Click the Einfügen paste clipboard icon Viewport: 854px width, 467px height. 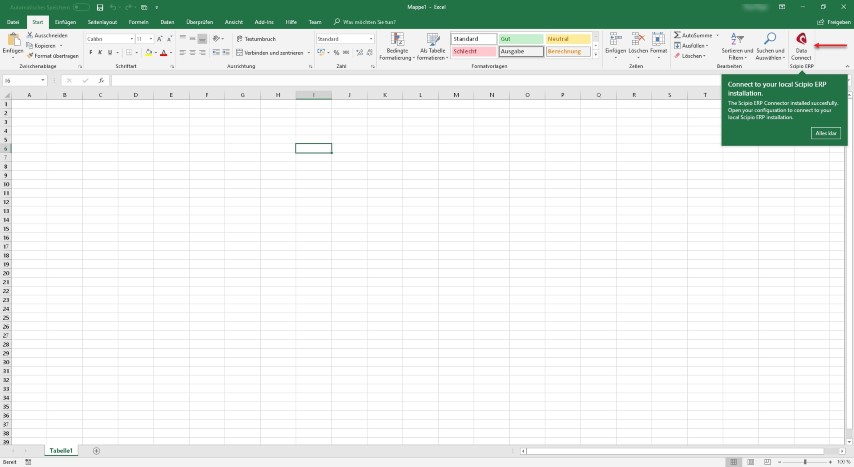13,40
